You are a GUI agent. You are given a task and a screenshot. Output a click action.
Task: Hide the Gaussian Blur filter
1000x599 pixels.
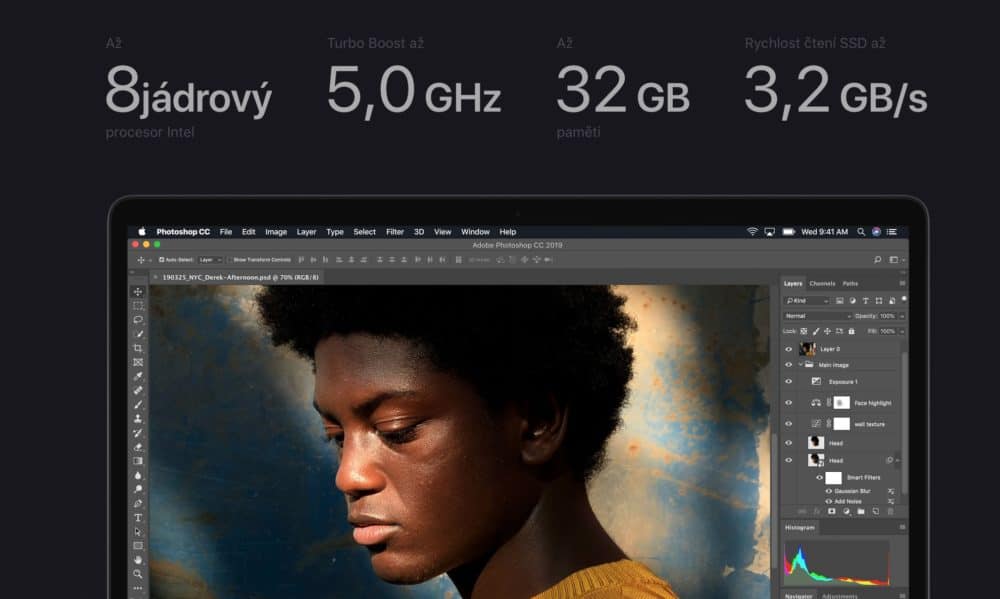click(x=828, y=491)
